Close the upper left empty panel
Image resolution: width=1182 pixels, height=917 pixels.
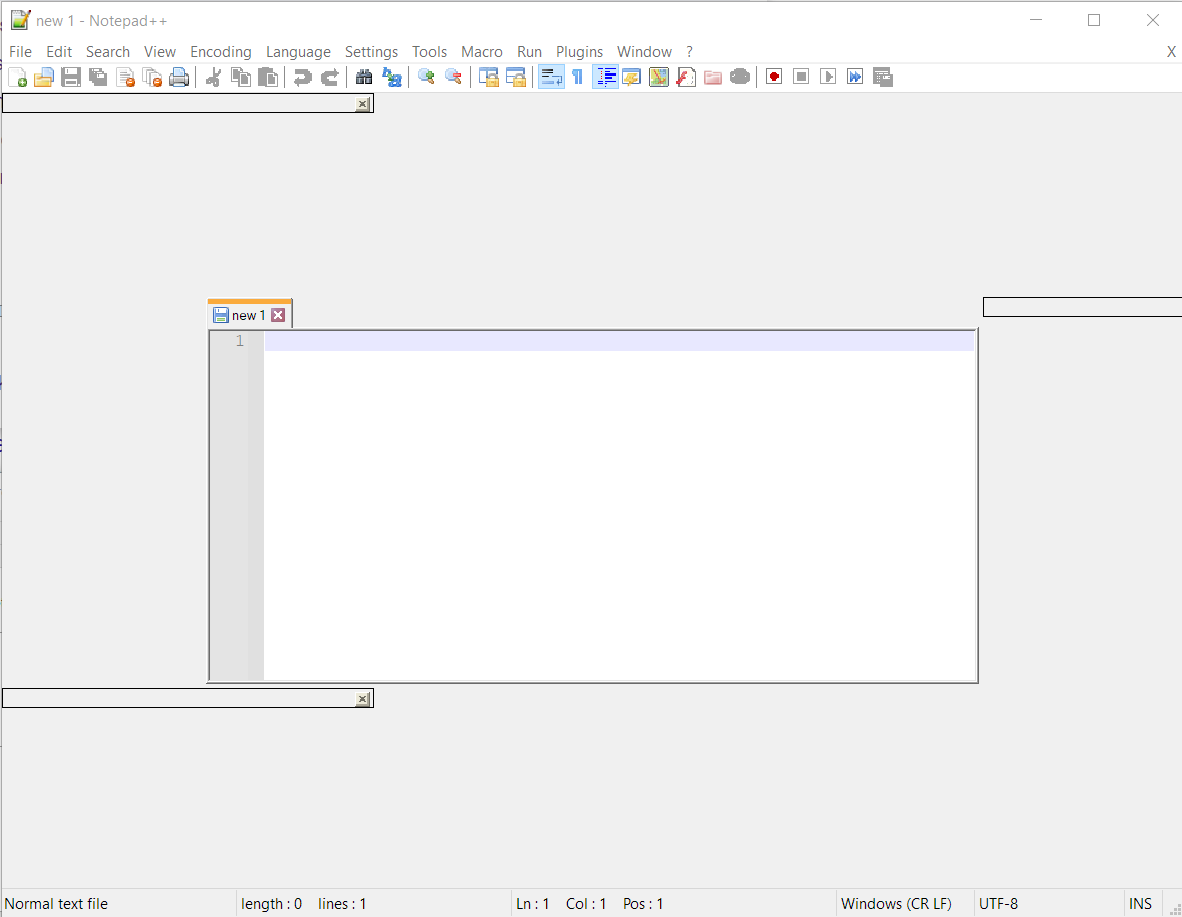[x=363, y=104]
